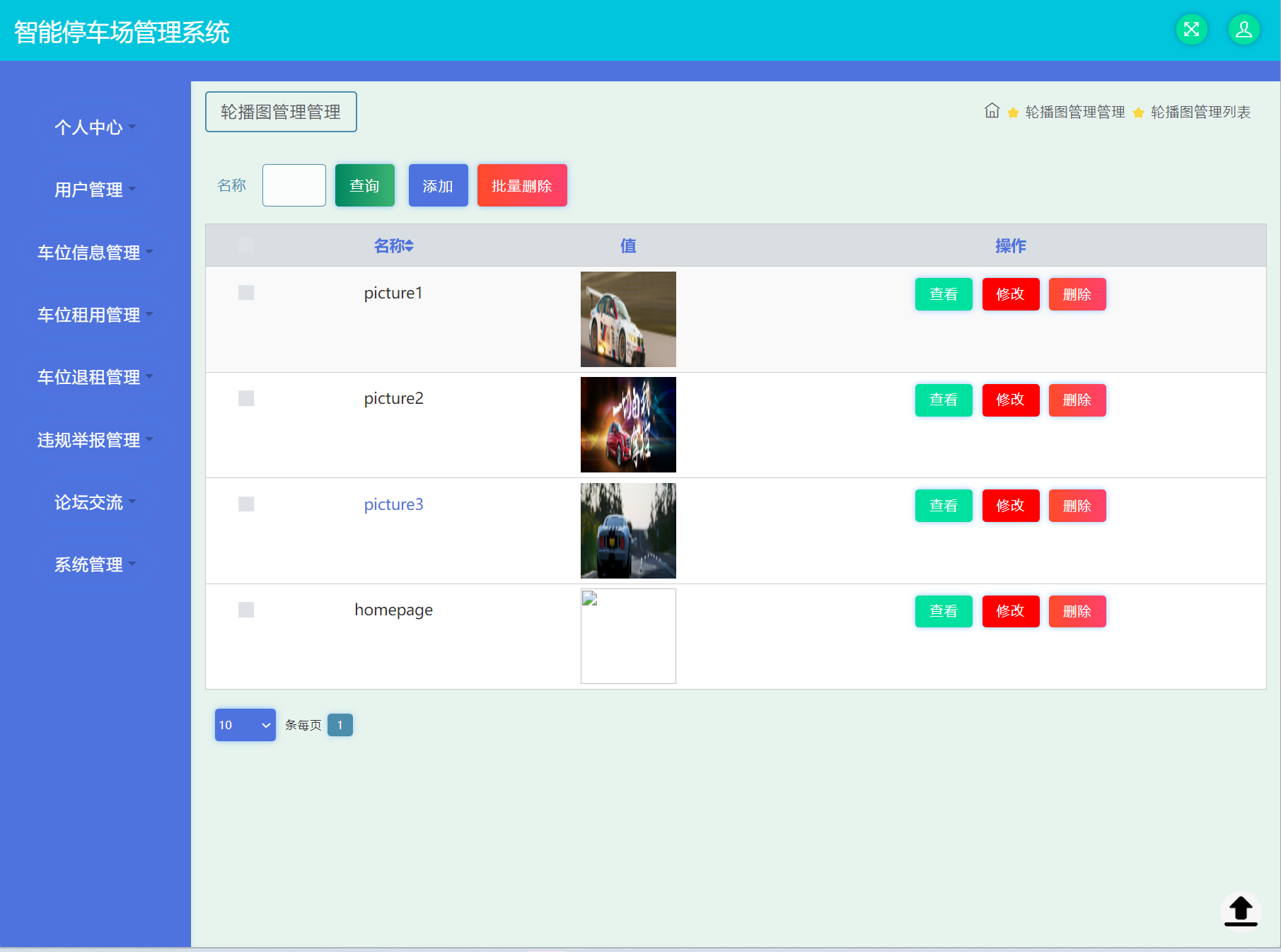Viewport: 1281px width, 952px height.
Task: Click the 轮播图管理管理 breadcrumb link
Action: click(1075, 112)
